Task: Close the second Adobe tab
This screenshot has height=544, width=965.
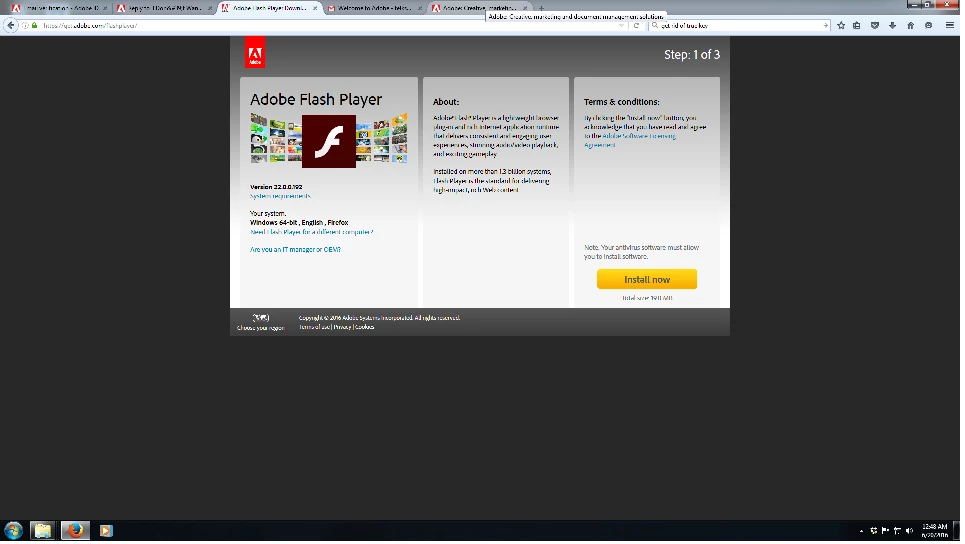Action: click(x=211, y=8)
